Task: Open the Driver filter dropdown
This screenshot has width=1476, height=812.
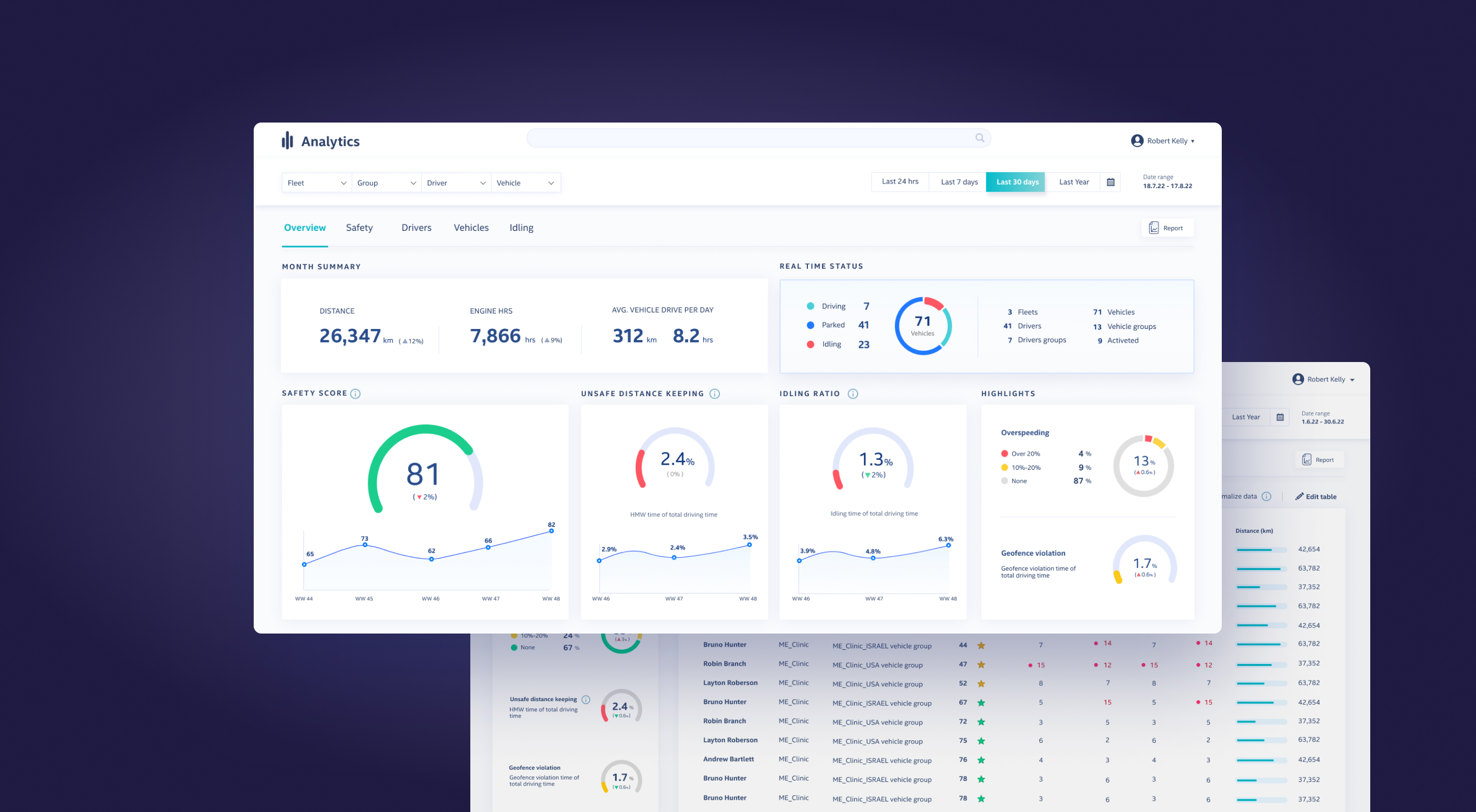Action: (x=456, y=183)
